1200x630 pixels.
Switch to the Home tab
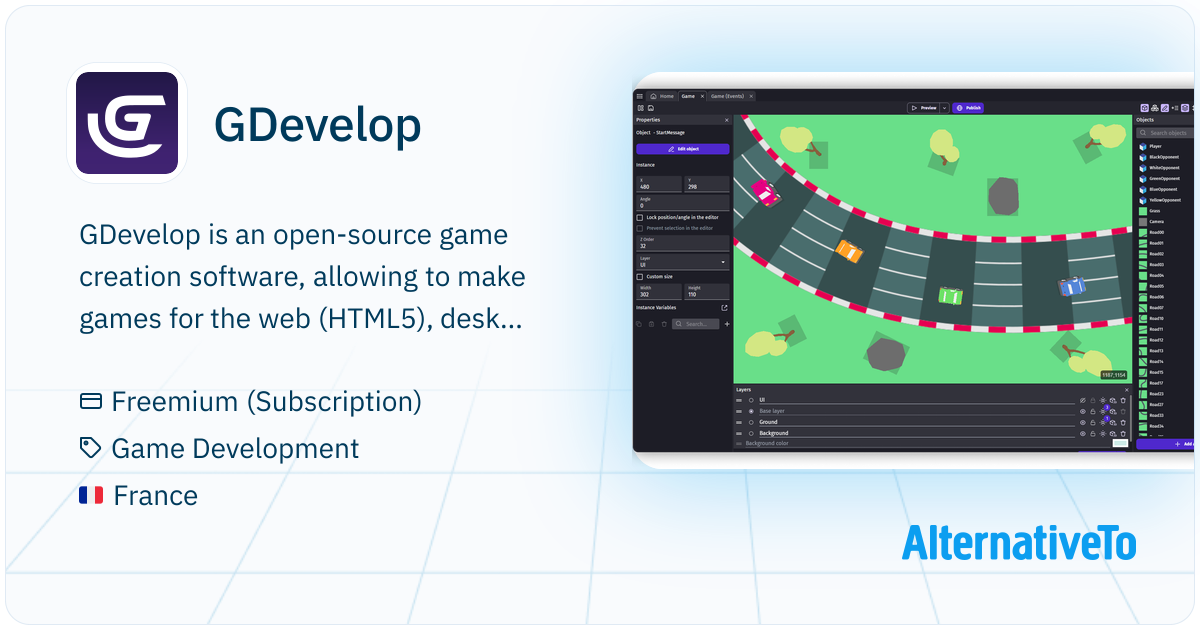pyautogui.click(x=661, y=96)
